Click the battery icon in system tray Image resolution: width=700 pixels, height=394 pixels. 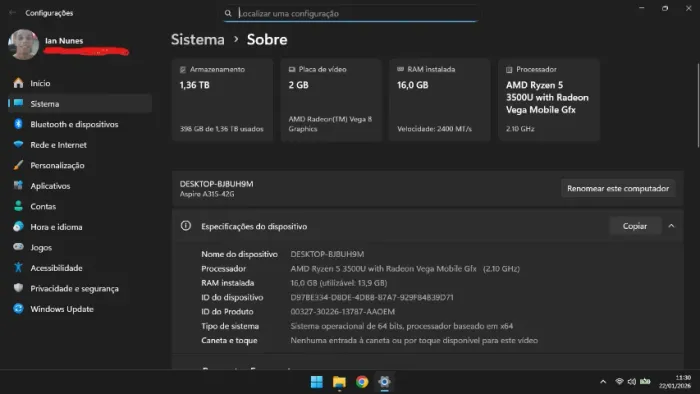click(x=645, y=381)
